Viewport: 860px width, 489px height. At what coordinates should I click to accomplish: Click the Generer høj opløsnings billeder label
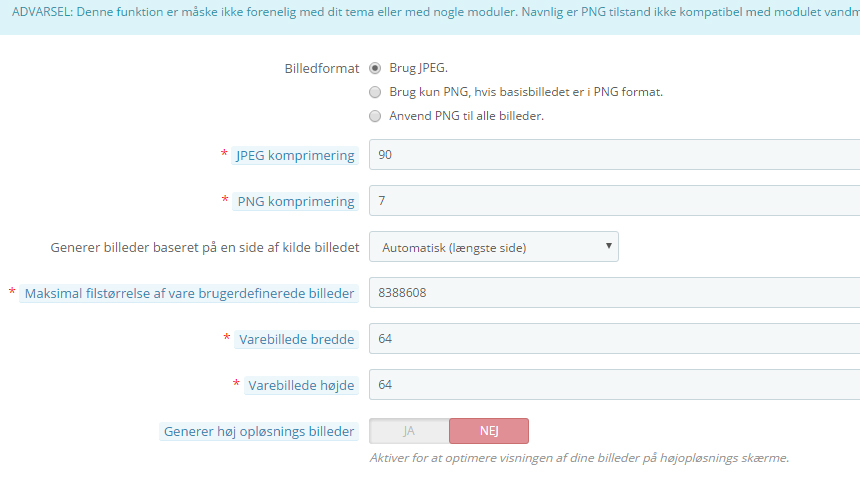(259, 432)
